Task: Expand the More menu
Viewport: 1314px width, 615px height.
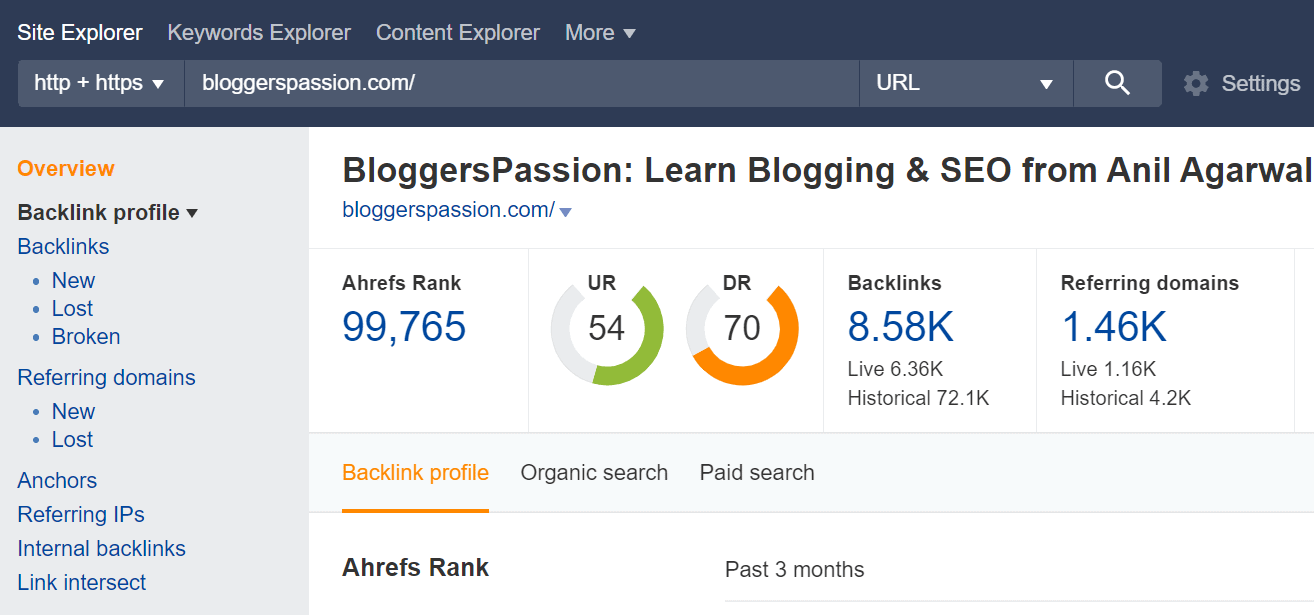Action: click(600, 33)
